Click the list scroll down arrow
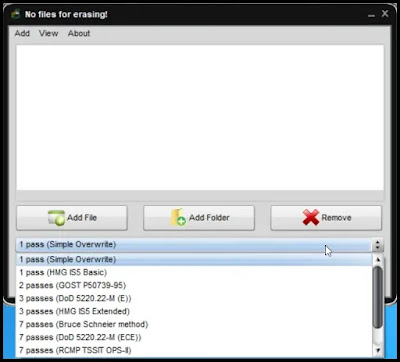This screenshot has width=400, height=362. (378, 350)
